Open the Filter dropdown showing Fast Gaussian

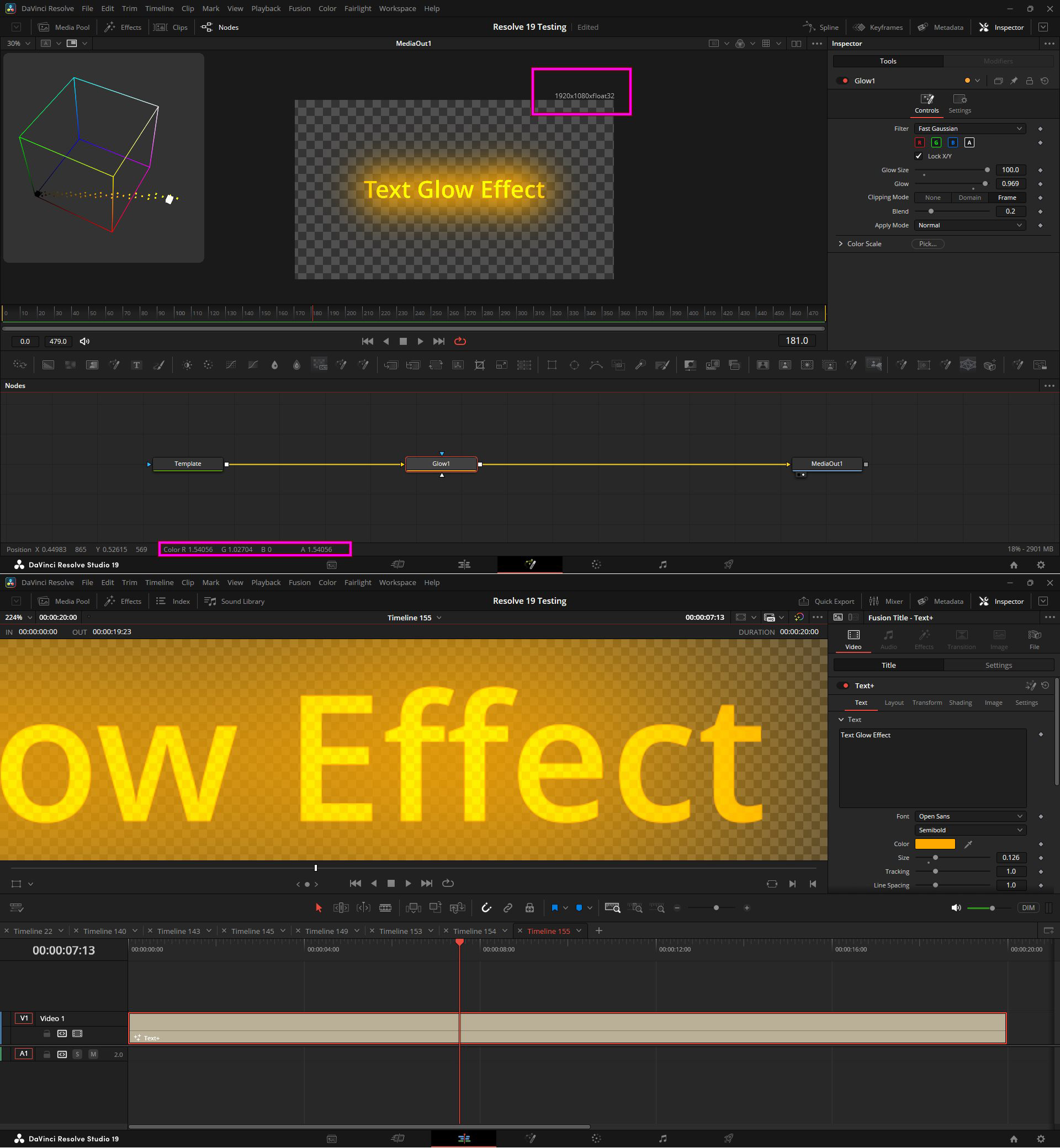point(969,129)
